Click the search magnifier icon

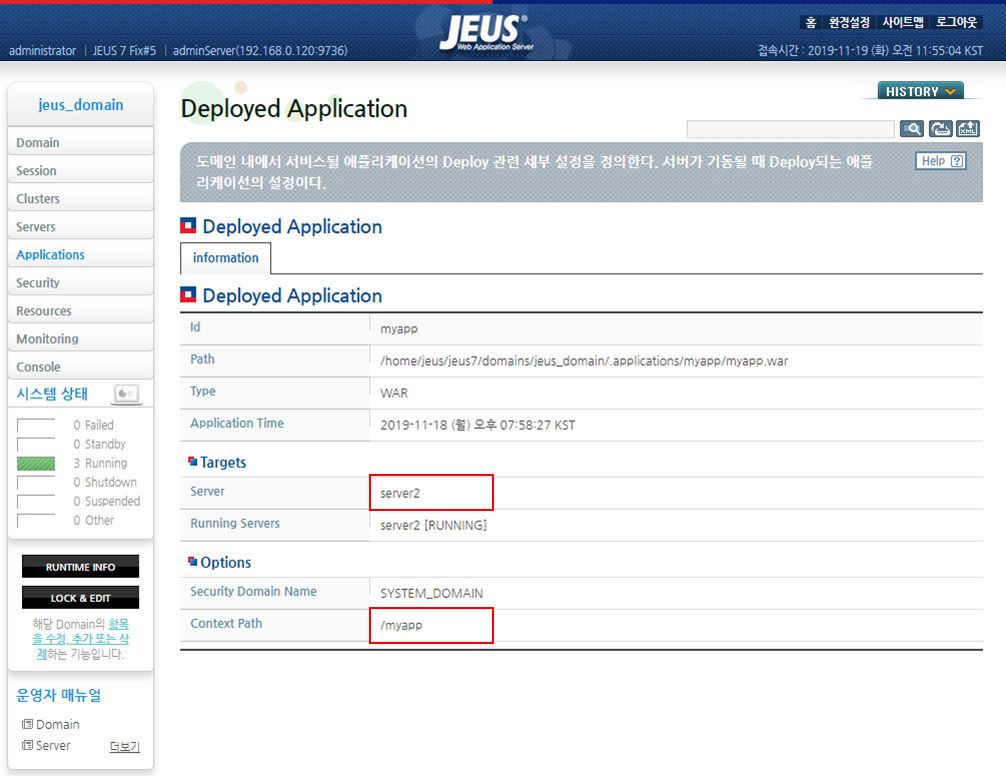click(x=913, y=129)
